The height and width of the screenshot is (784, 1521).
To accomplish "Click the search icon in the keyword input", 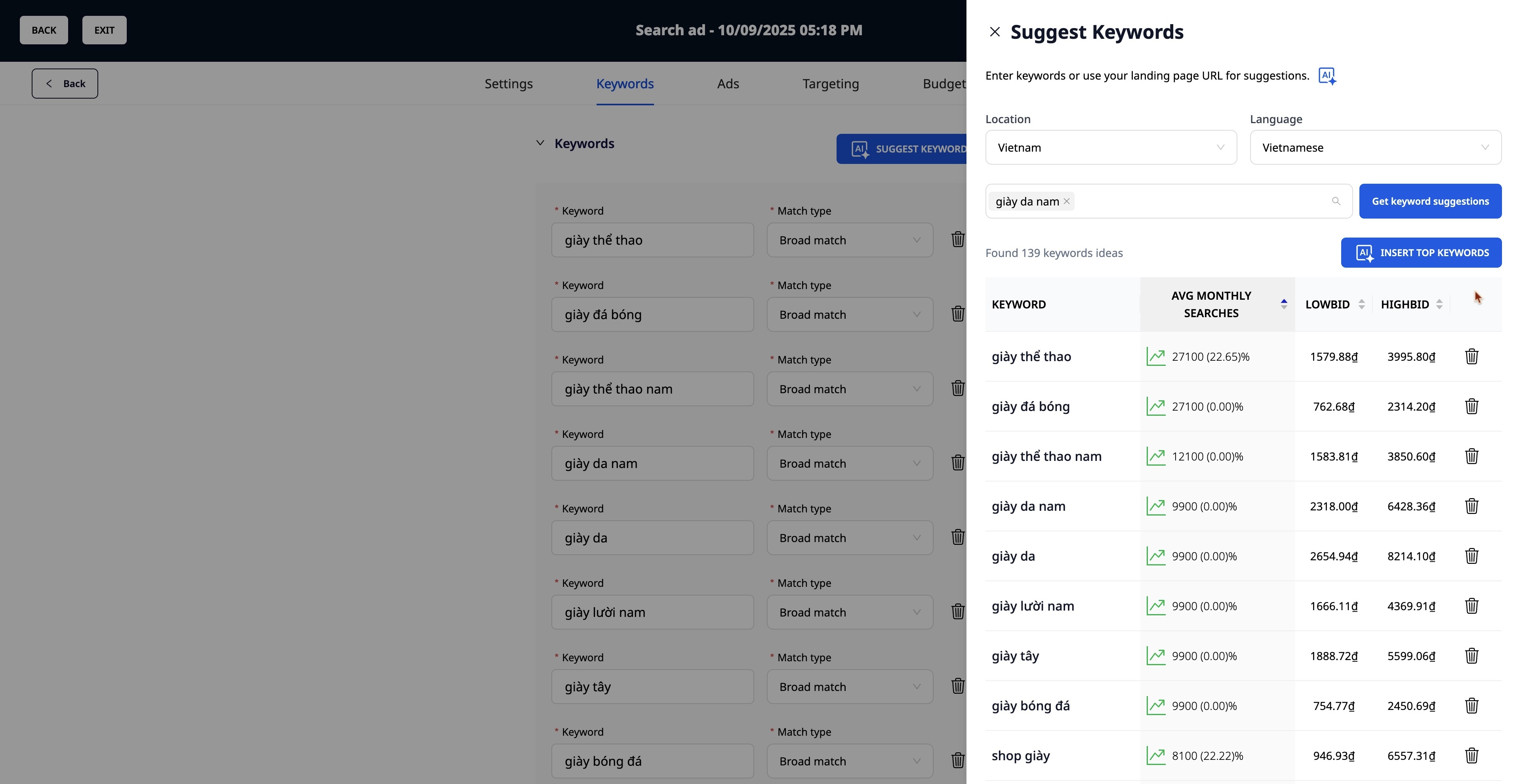I will (x=1336, y=201).
